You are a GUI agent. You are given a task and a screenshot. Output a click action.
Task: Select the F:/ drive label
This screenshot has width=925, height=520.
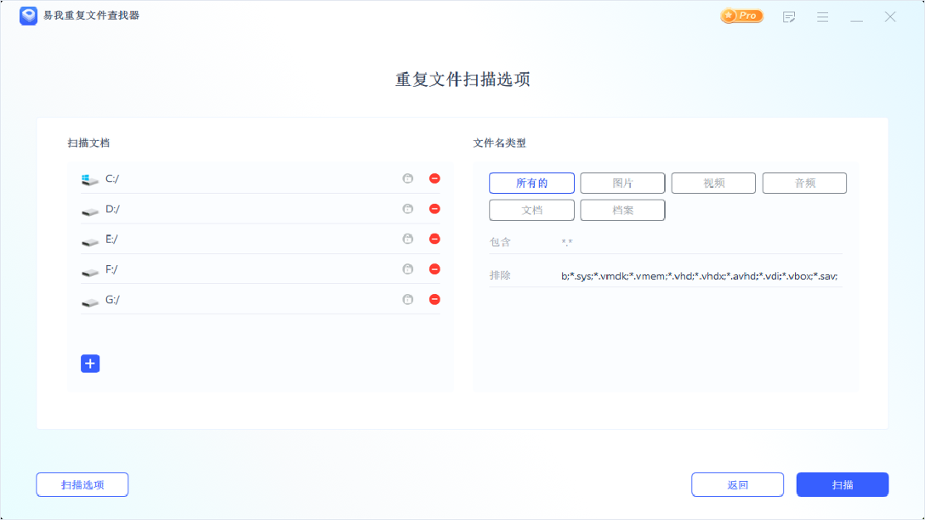click(x=111, y=269)
